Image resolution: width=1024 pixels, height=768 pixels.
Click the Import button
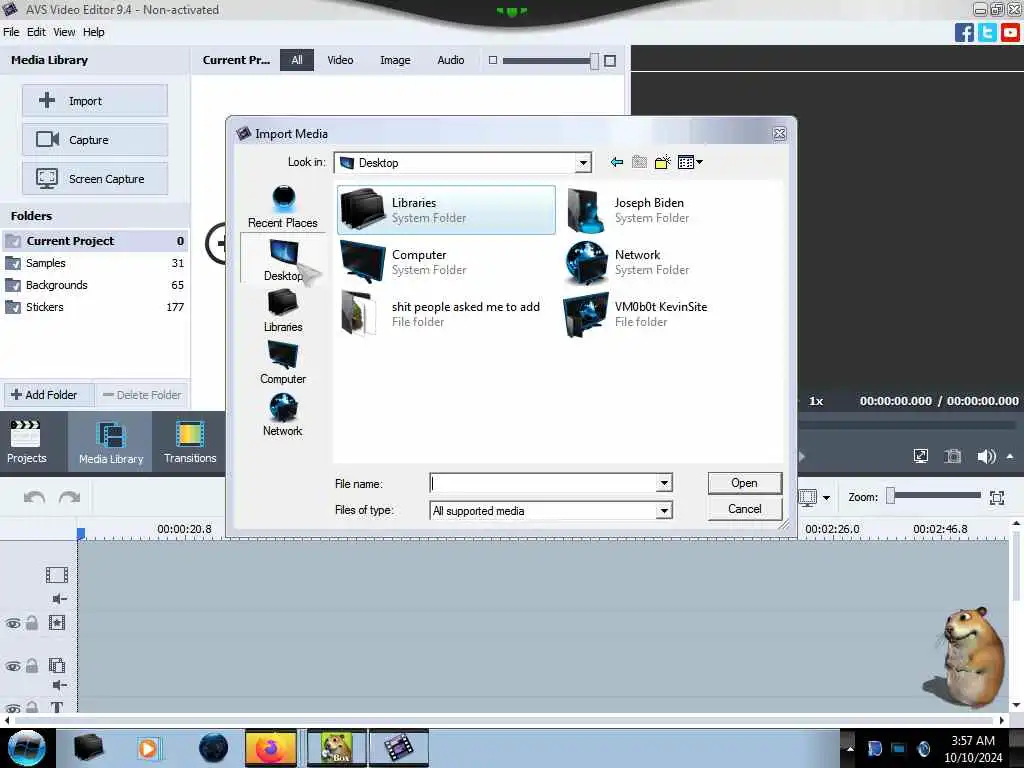tap(95, 101)
